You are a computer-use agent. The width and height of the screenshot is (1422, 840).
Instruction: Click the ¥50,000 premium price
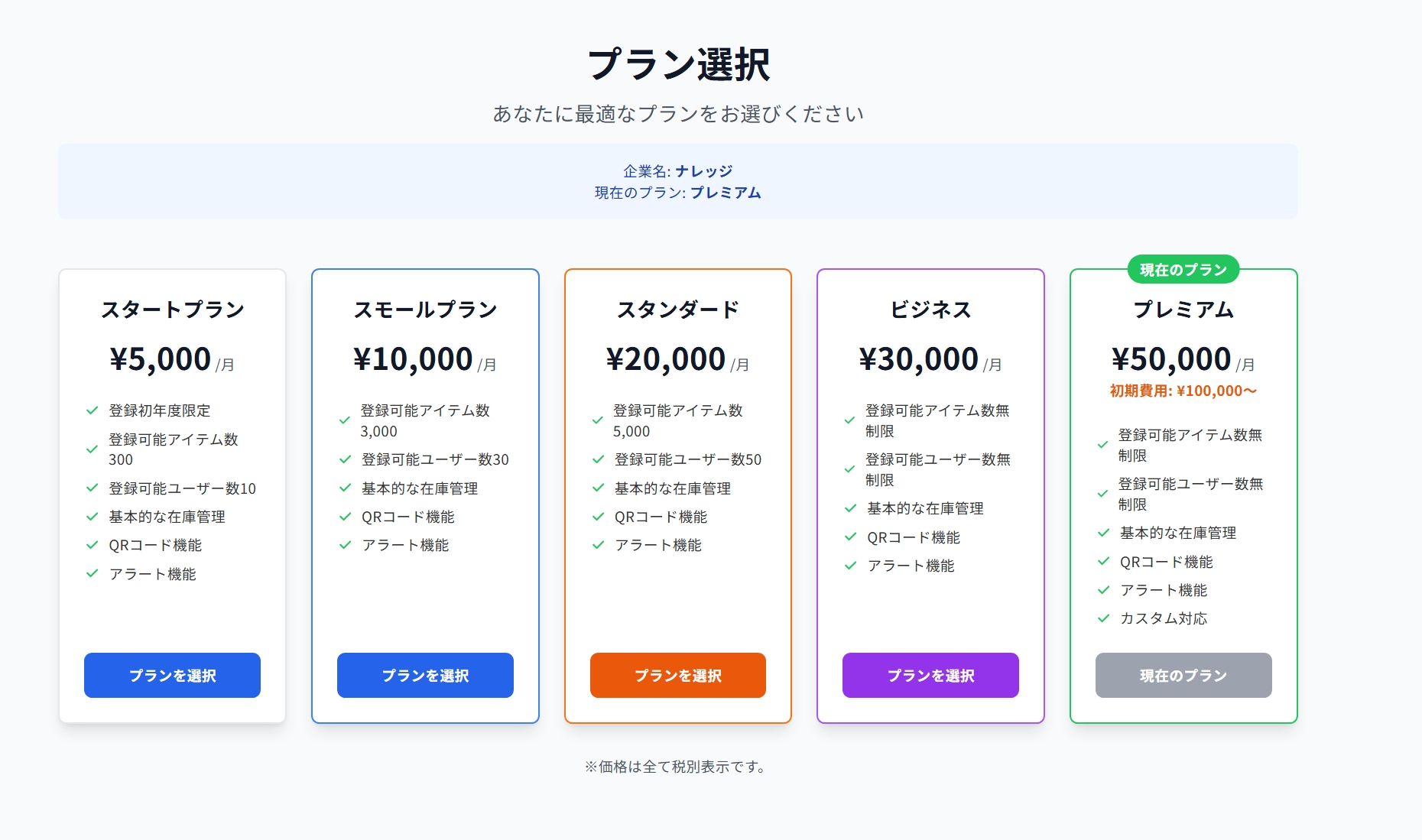point(1171,359)
